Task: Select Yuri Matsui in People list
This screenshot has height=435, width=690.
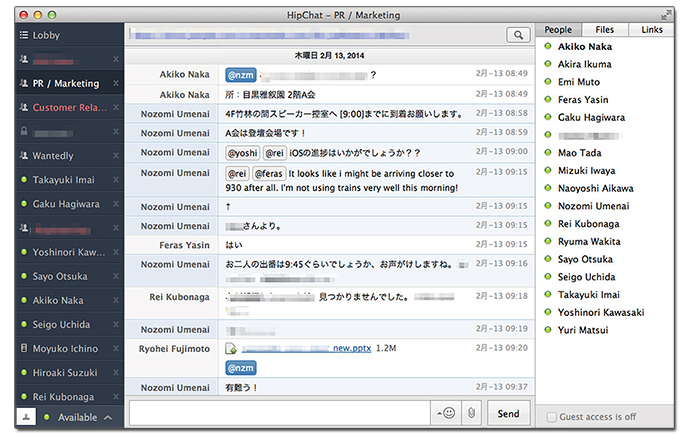Action: pos(583,330)
